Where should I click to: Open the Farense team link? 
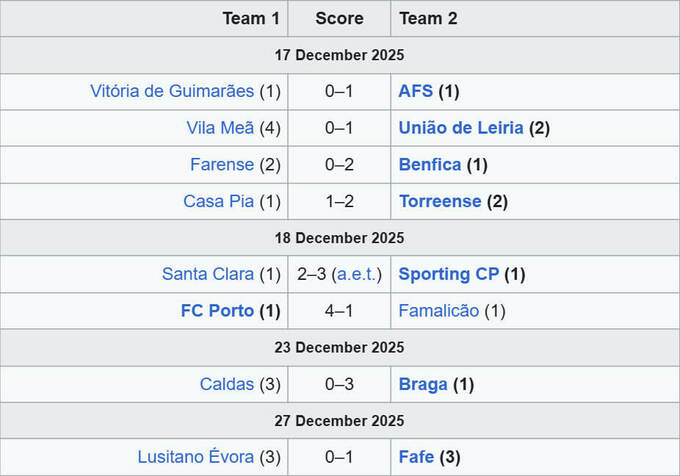click(x=222, y=165)
